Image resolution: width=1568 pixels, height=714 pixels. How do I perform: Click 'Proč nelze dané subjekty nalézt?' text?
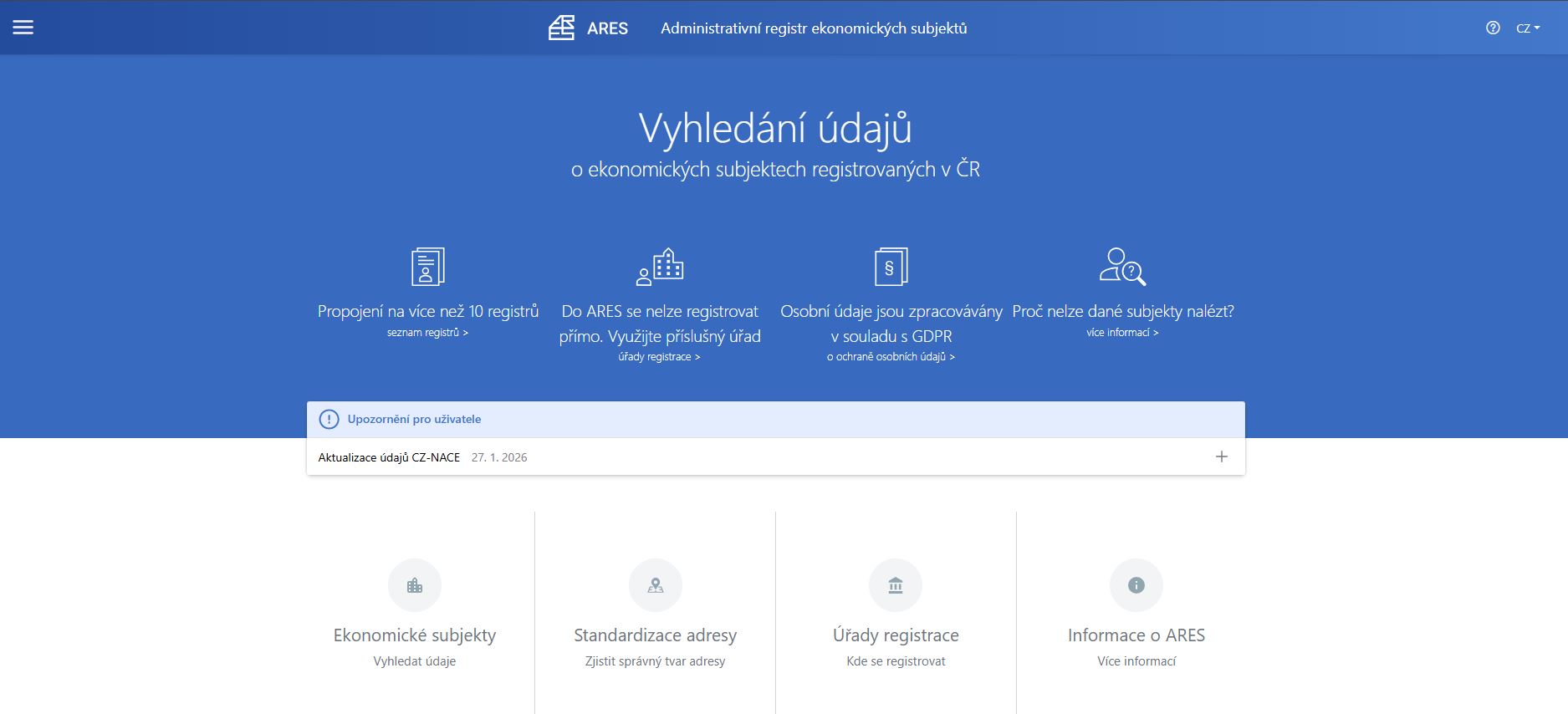coord(1123,311)
